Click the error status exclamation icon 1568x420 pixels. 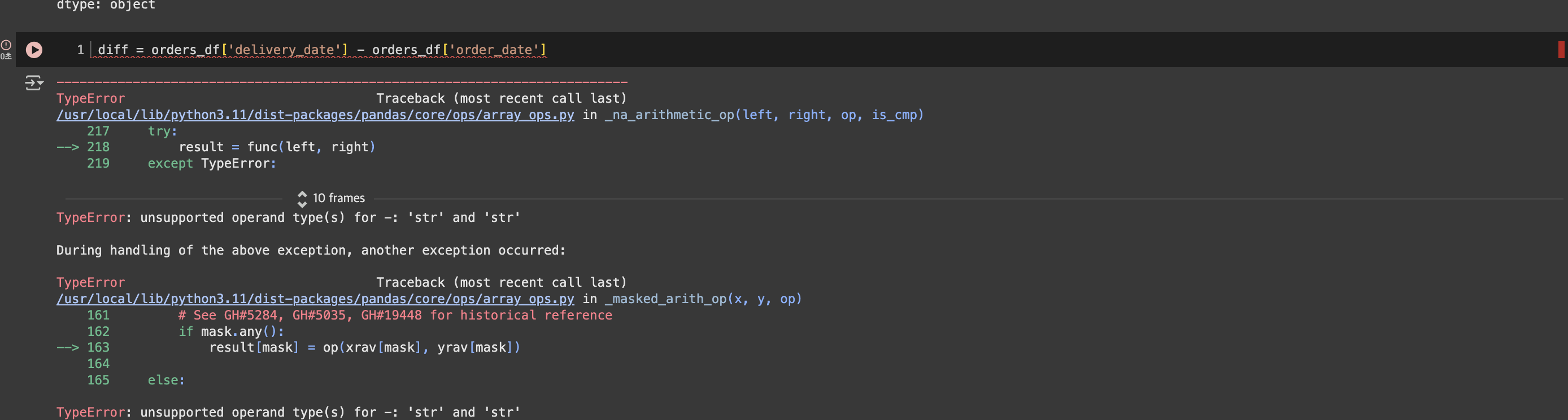pos(6,45)
